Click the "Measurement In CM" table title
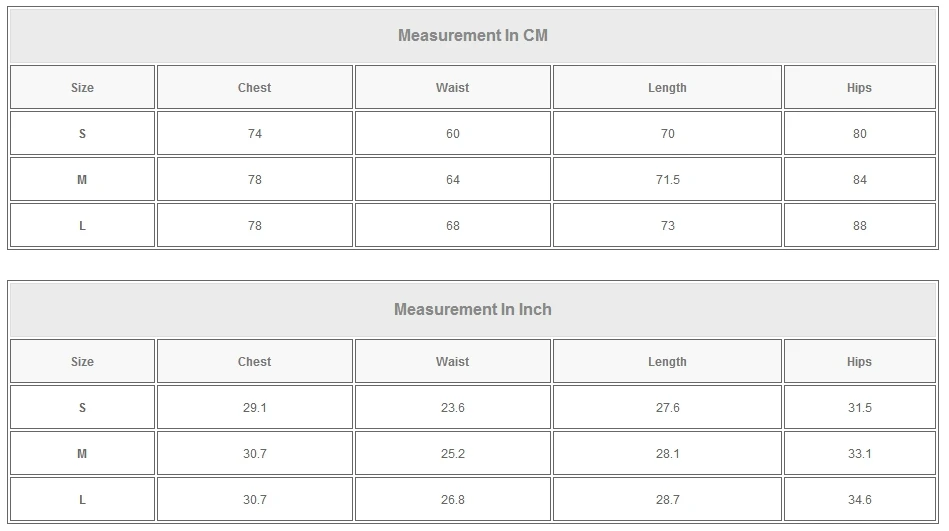This screenshot has width=949, height=531. coord(473,36)
